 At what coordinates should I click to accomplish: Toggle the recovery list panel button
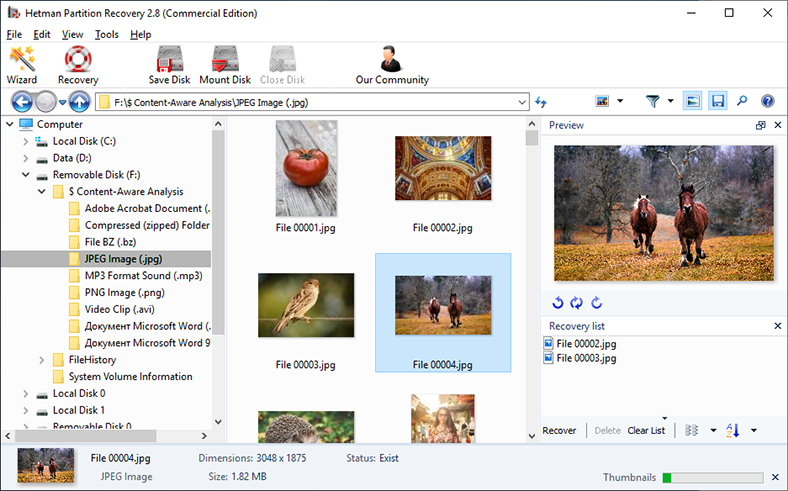(718, 102)
